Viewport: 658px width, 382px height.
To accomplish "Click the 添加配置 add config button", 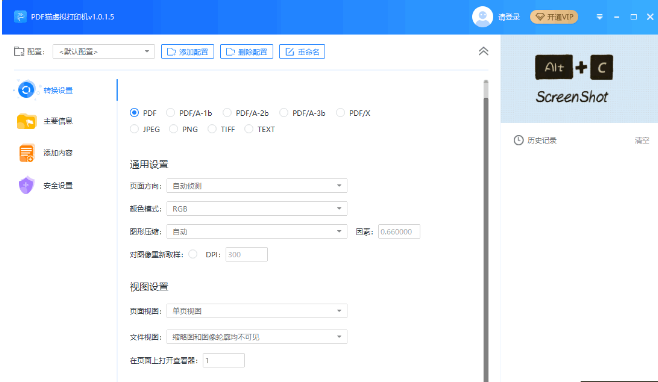I will coord(188,52).
